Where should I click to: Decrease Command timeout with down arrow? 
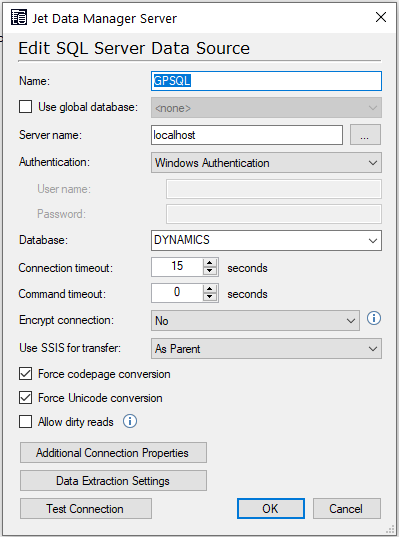(210, 297)
